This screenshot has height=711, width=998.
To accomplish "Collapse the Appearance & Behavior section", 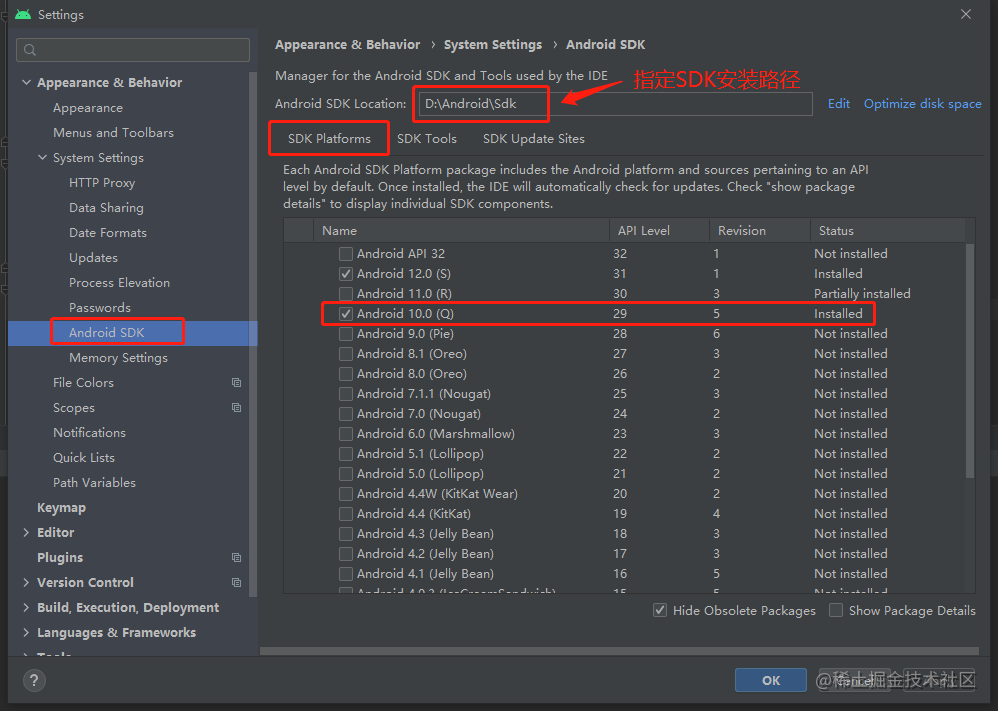I will click(26, 82).
